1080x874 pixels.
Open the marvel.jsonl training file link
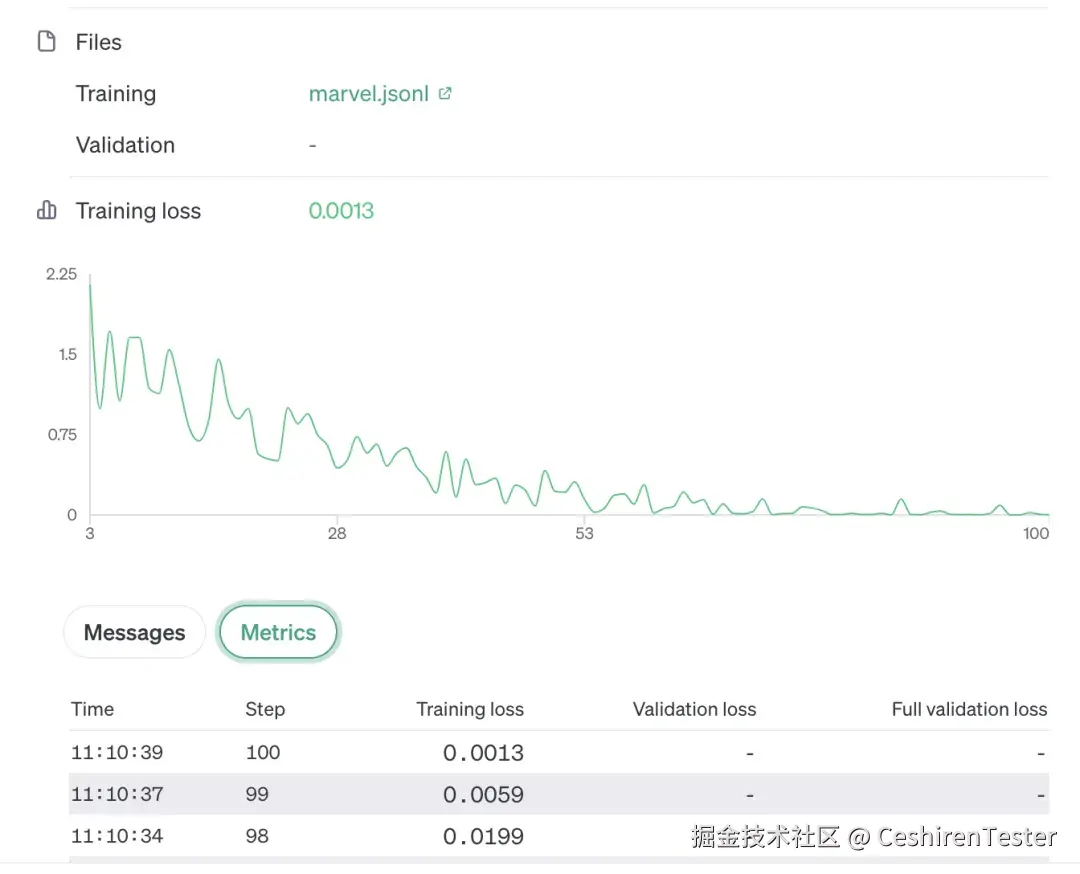(368, 94)
